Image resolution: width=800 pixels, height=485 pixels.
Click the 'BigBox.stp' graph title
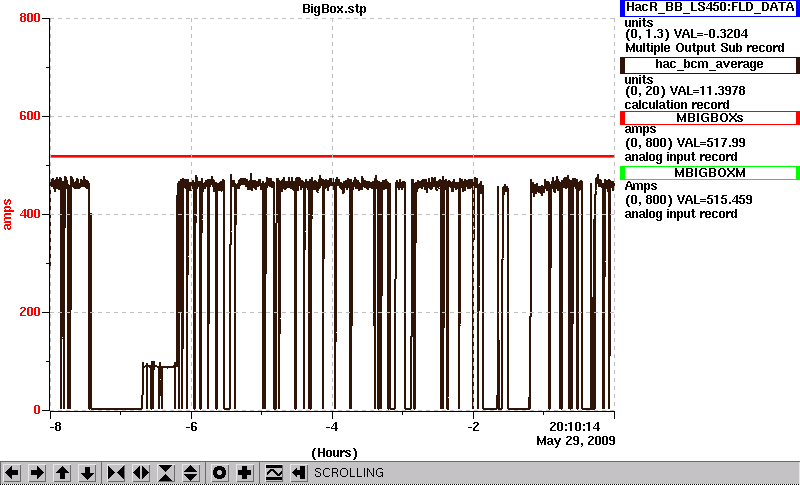pos(334,9)
